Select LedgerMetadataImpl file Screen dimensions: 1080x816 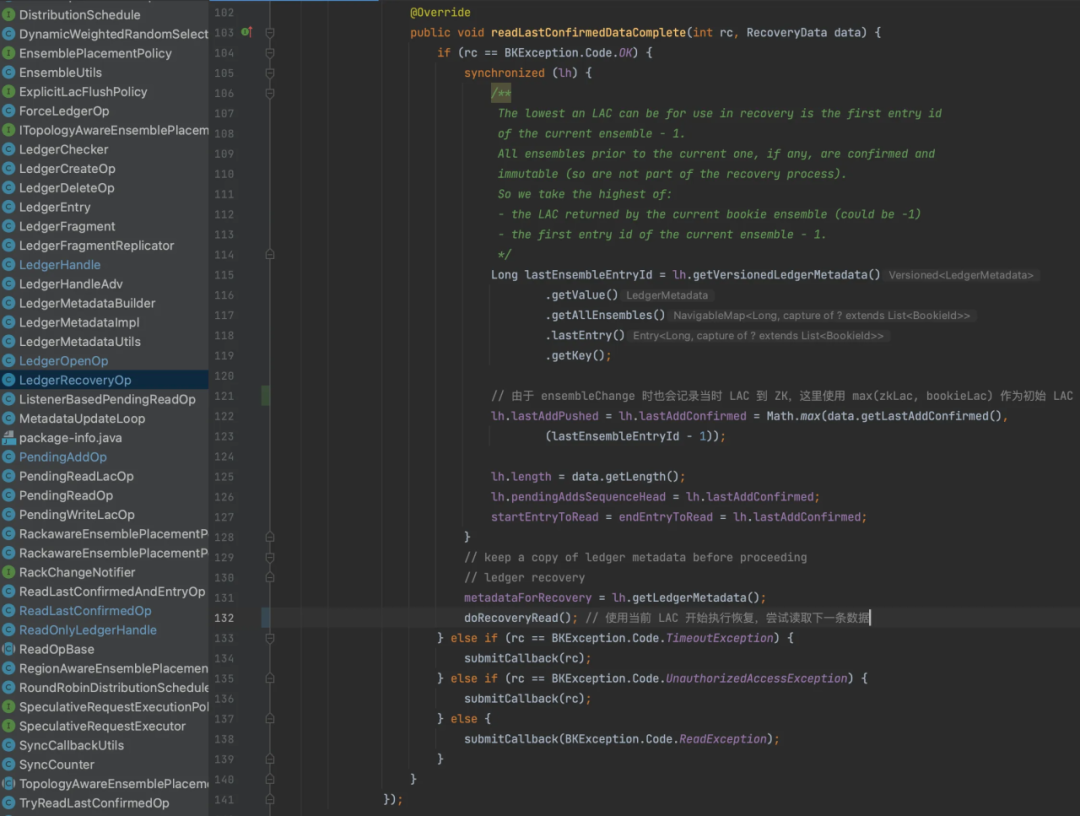[79, 322]
